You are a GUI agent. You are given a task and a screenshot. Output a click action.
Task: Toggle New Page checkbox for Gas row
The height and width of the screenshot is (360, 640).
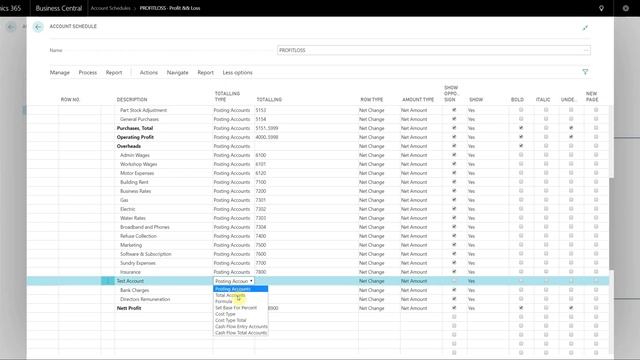click(596, 200)
